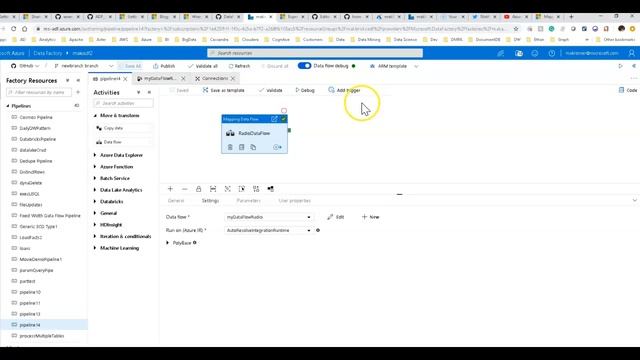Open the data flow via activity's edit icon
Screen dimensions: 640x360
click(x=274, y=119)
